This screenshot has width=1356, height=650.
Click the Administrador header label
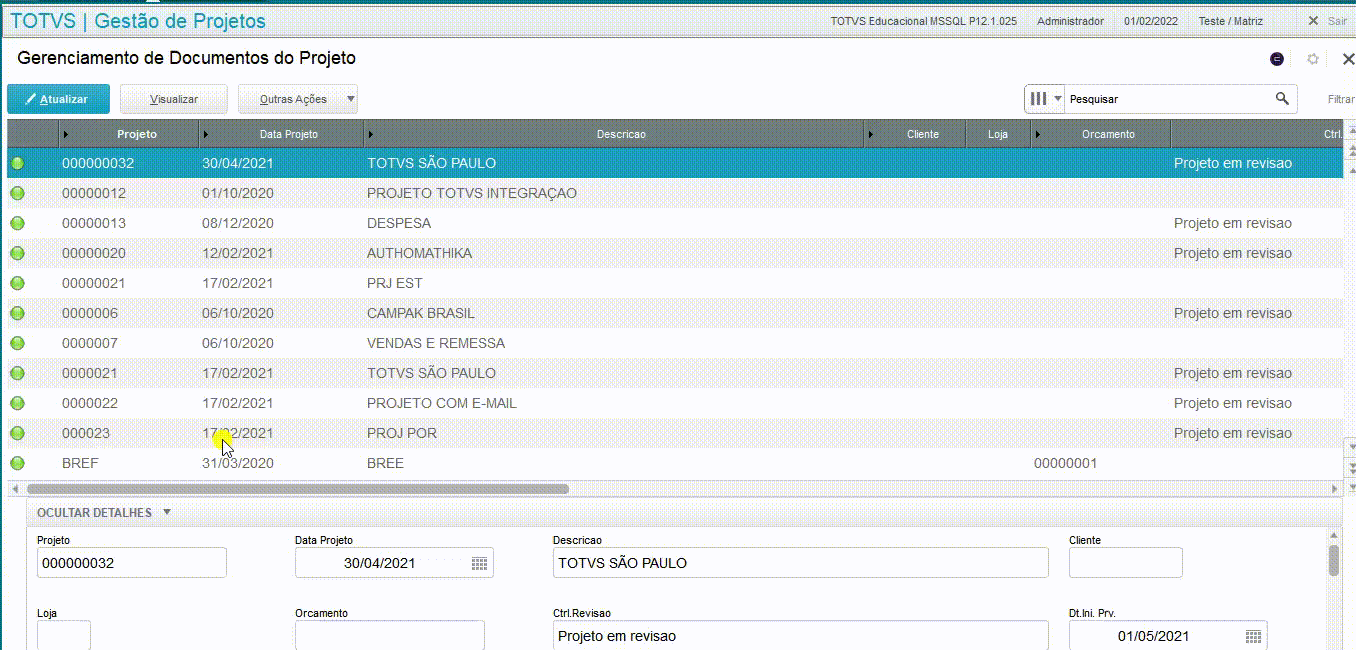point(1070,21)
